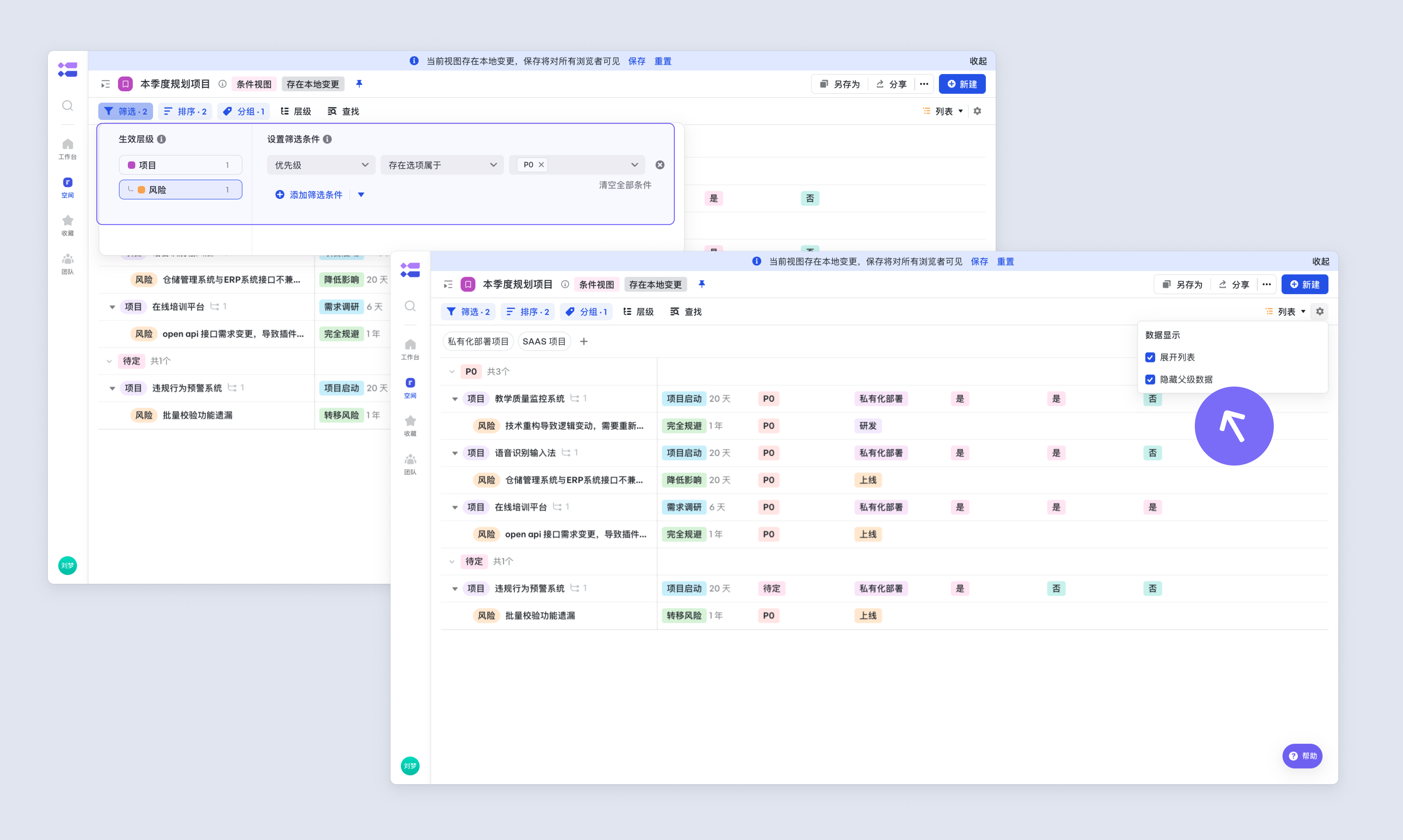Collapse 在线培训平台 row in front window
The width and height of the screenshot is (1403, 840).
[x=455, y=508]
